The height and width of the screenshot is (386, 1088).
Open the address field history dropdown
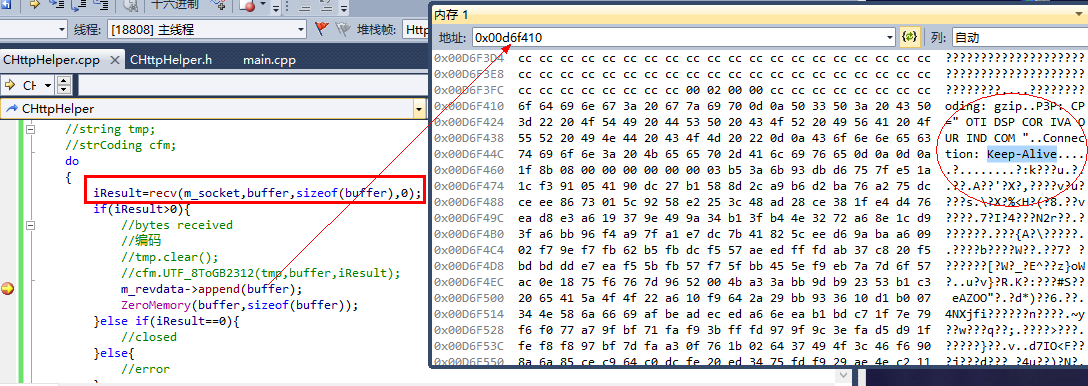point(890,37)
